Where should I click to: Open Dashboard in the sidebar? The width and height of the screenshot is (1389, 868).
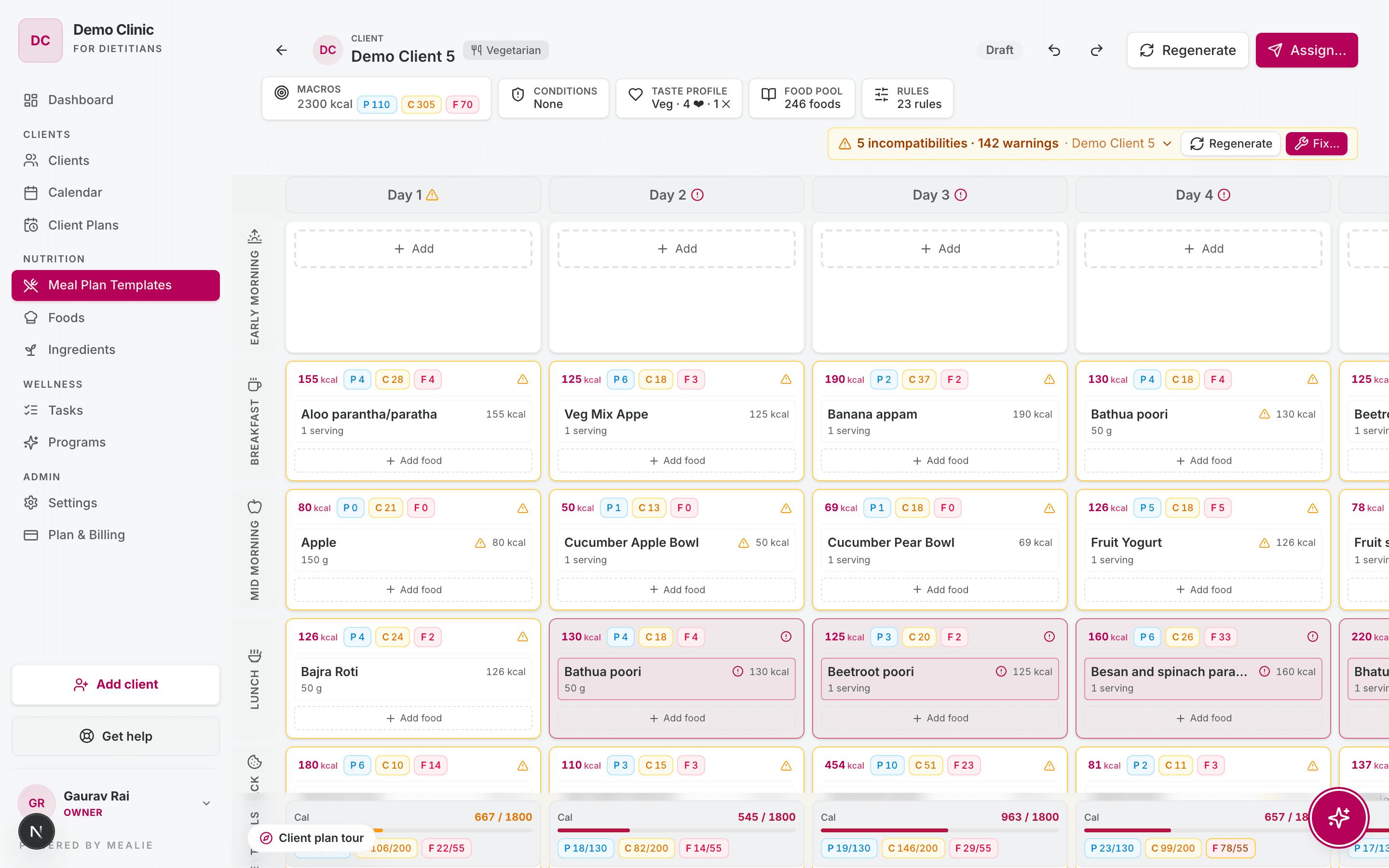[x=115, y=100]
